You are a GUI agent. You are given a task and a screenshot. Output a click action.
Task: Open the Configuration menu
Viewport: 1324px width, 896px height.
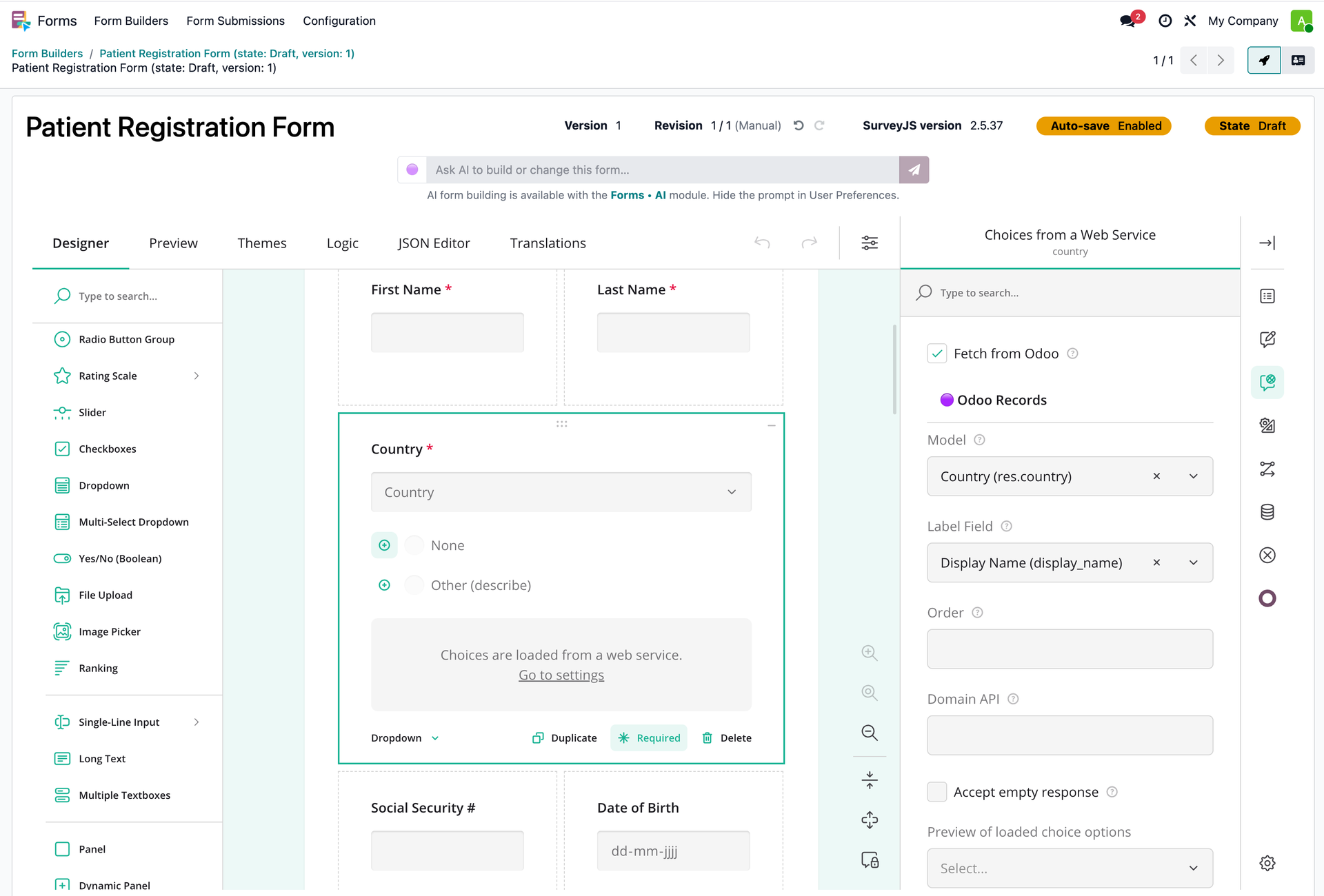click(339, 21)
